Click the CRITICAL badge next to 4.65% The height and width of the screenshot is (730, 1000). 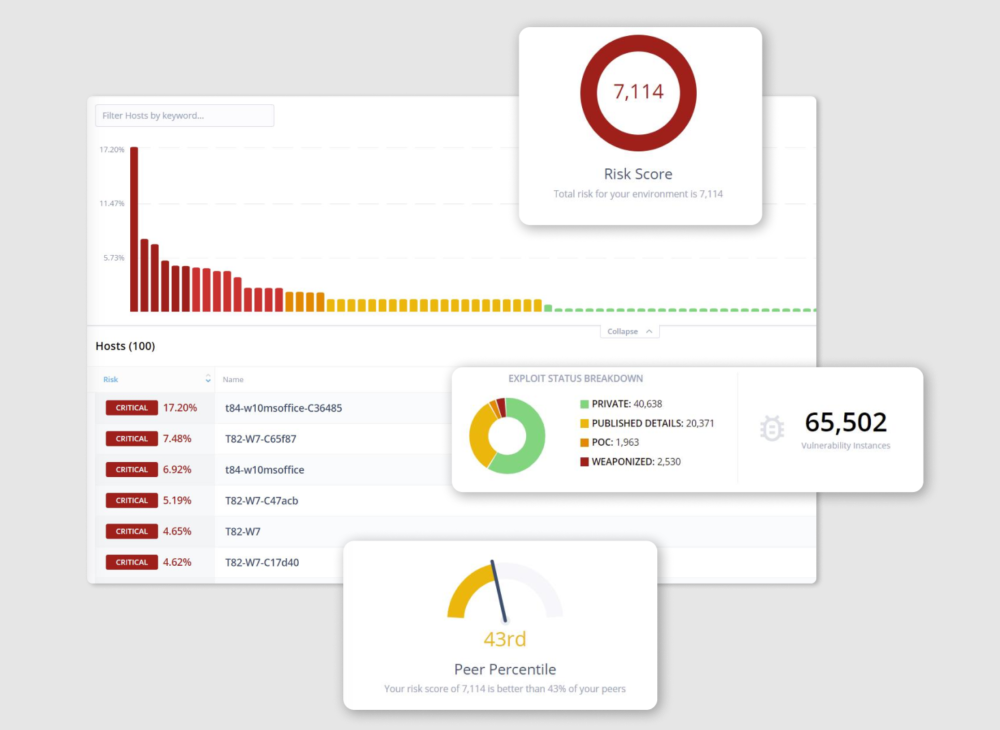point(131,531)
